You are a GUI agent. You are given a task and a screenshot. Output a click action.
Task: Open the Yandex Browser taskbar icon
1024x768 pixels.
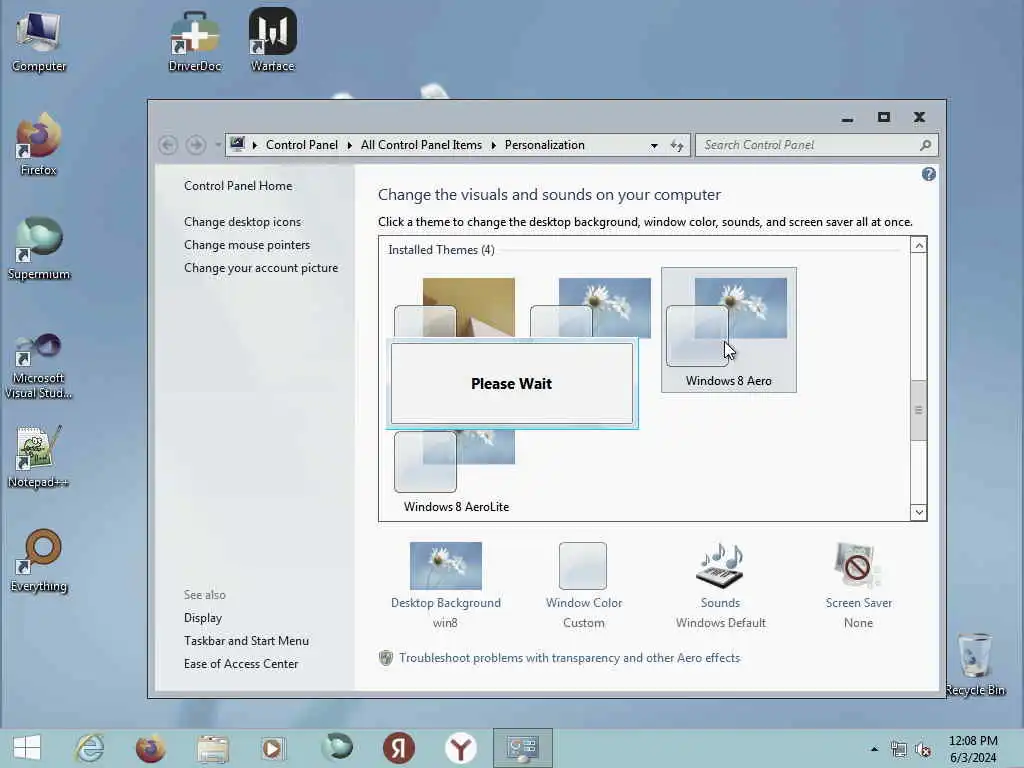(x=460, y=748)
